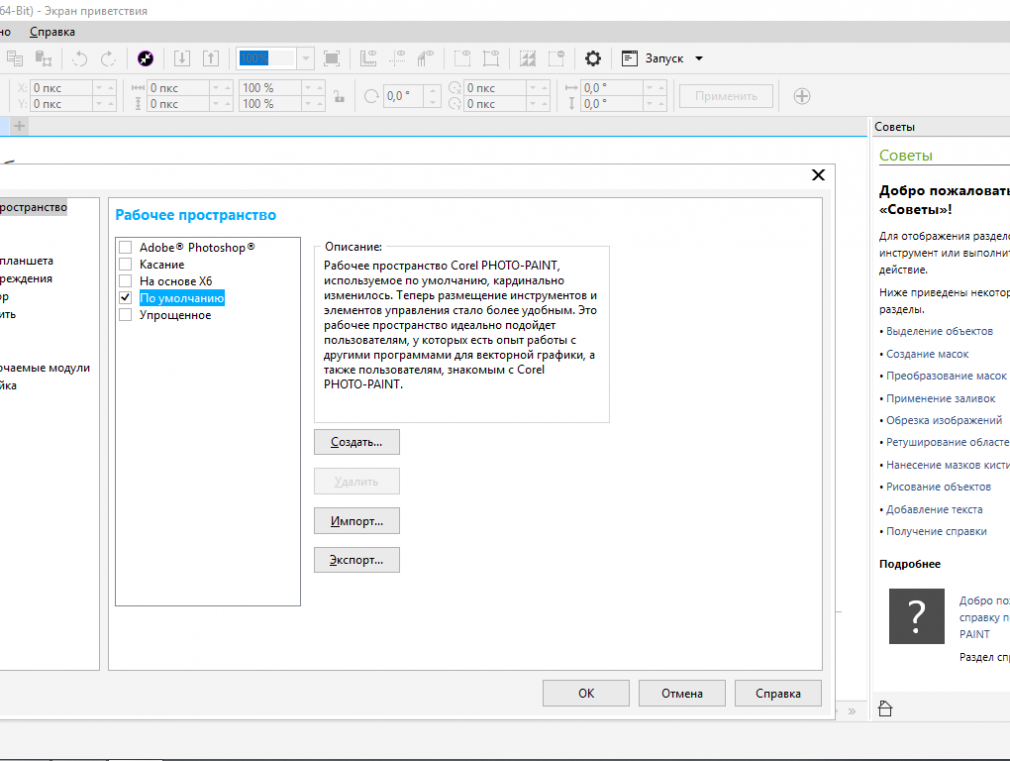Viewport: 1010px width, 761px height.
Task: Click the Import down-arrow icon in toolbar
Action: (182, 59)
